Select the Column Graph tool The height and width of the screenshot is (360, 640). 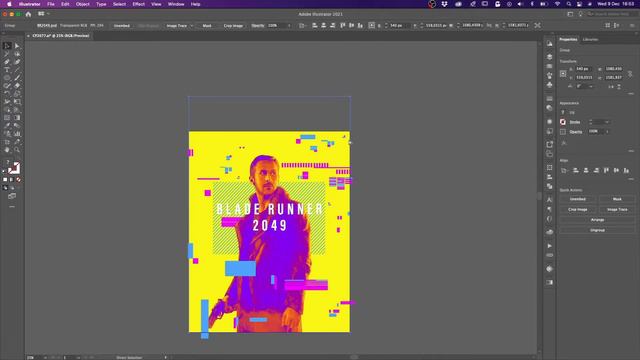coord(17,134)
